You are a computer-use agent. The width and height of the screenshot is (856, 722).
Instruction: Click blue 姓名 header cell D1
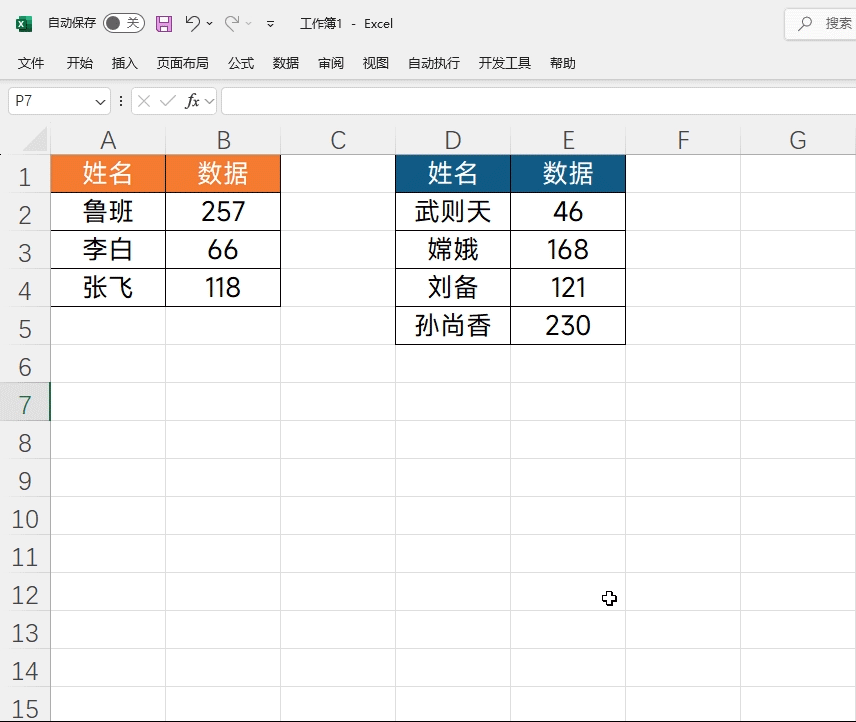[x=453, y=174]
